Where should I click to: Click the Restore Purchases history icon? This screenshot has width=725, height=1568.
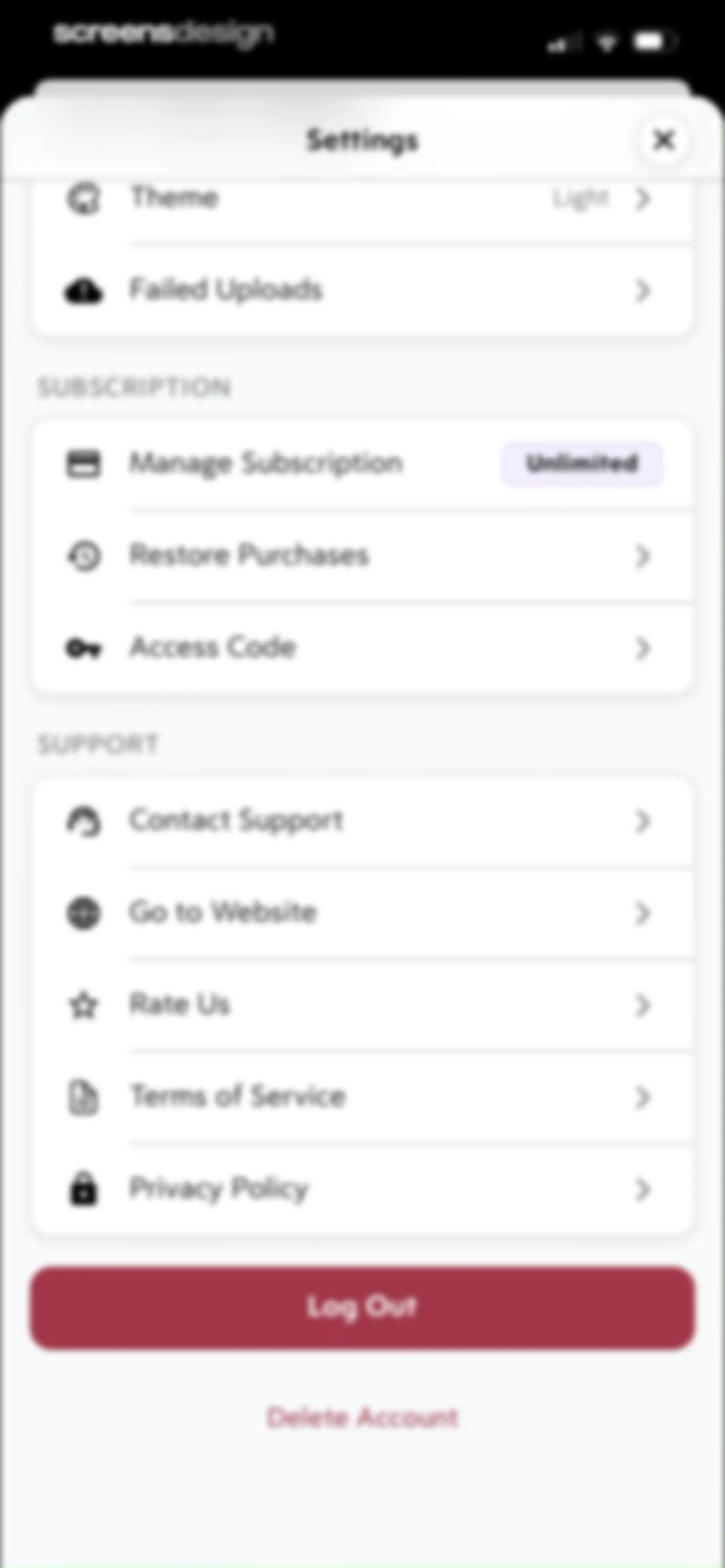click(x=83, y=556)
